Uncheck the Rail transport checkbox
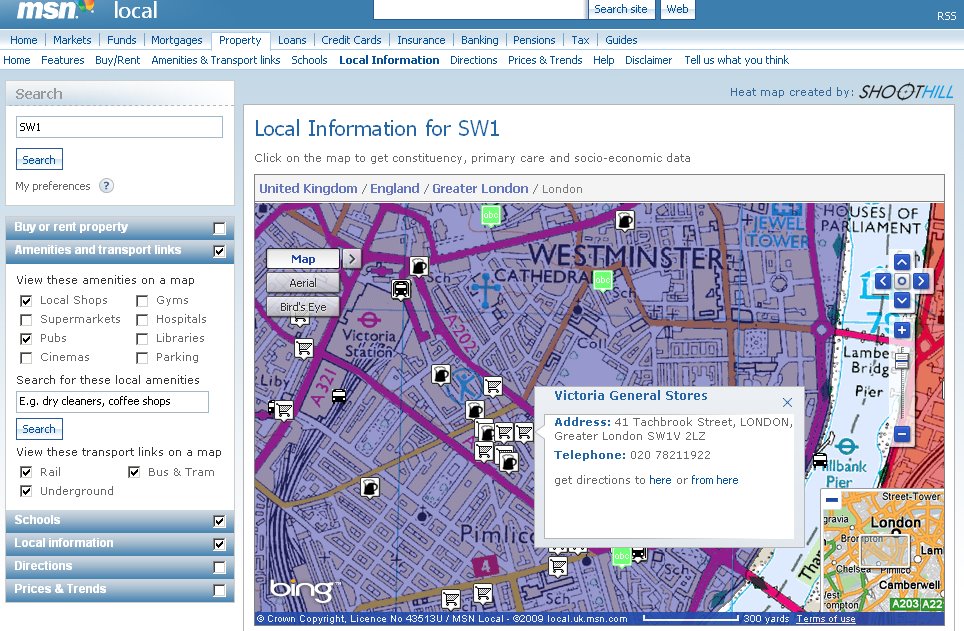The height and width of the screenshot is (631, 964). tap(26, 472)
